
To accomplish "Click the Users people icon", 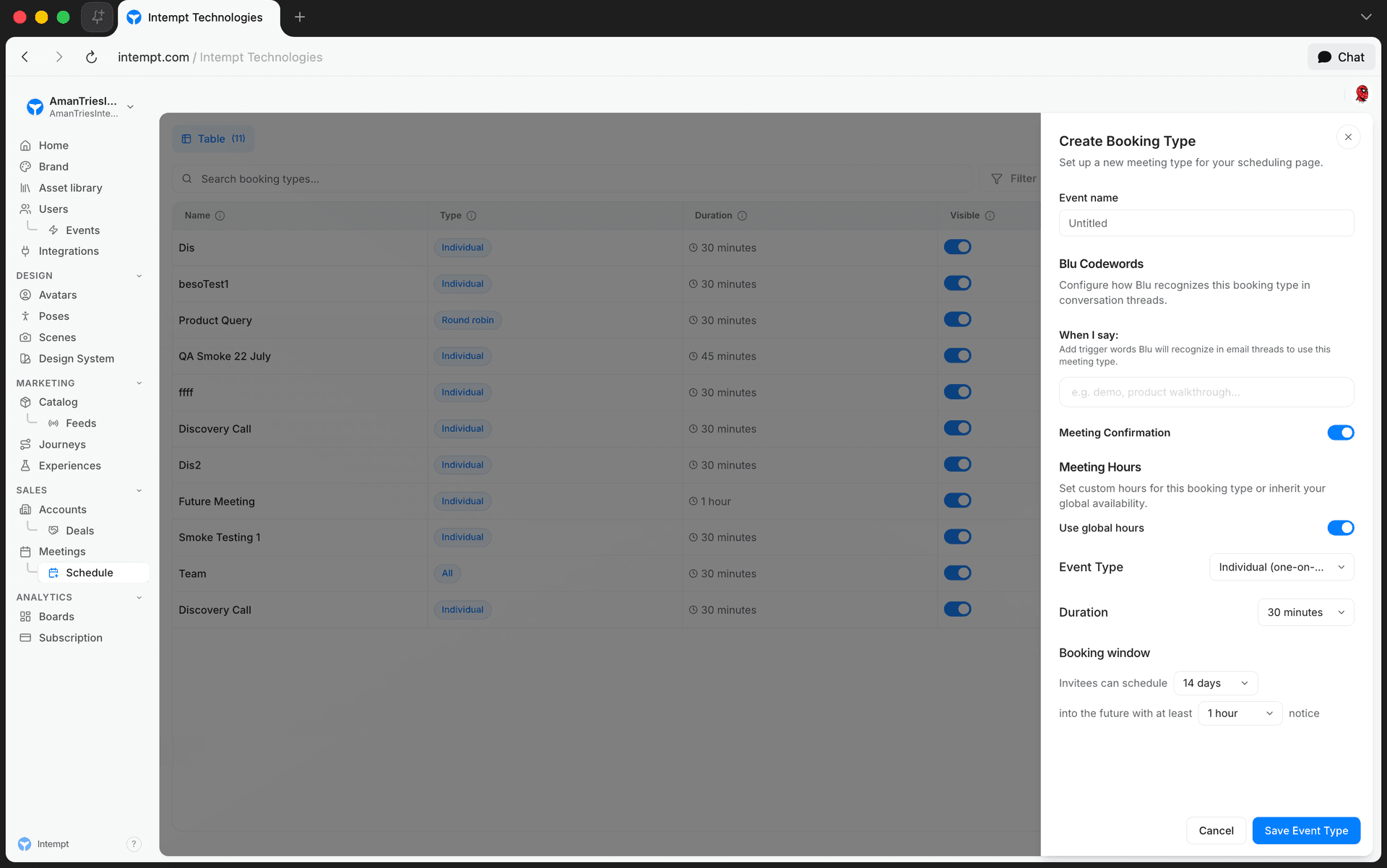I will [25, 209].
